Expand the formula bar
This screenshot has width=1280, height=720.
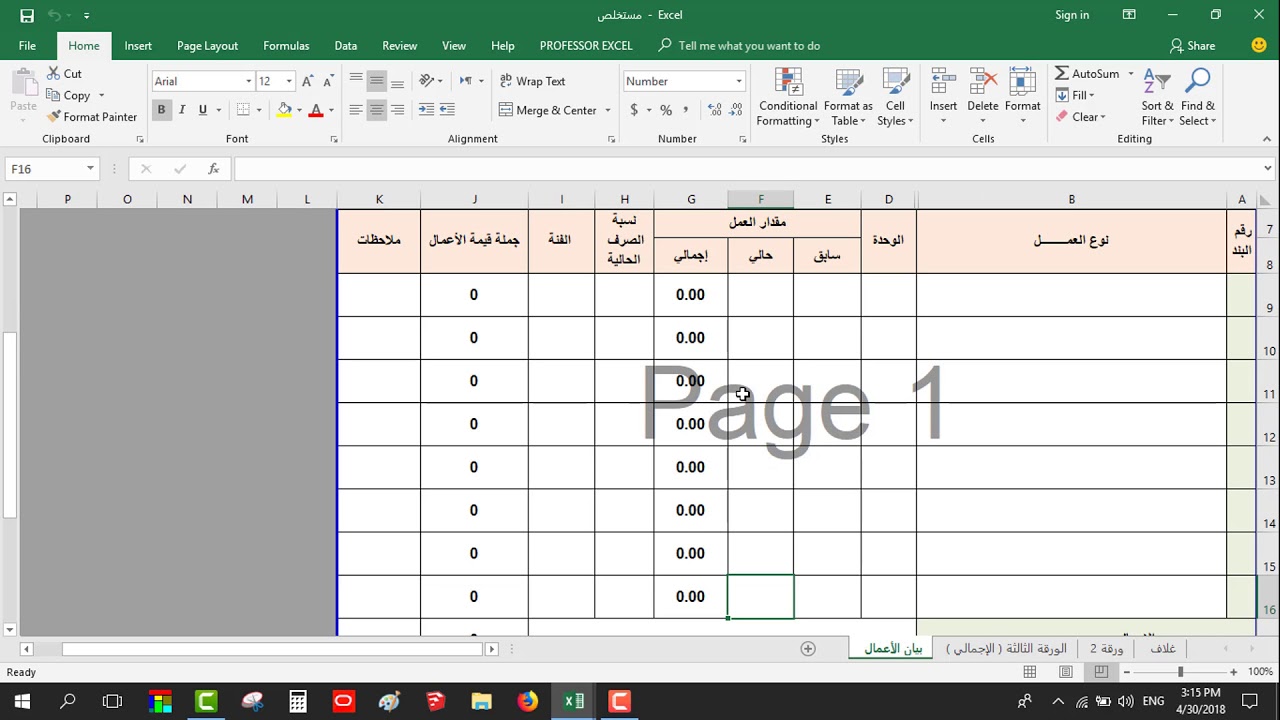click(x=1267, y=169)
